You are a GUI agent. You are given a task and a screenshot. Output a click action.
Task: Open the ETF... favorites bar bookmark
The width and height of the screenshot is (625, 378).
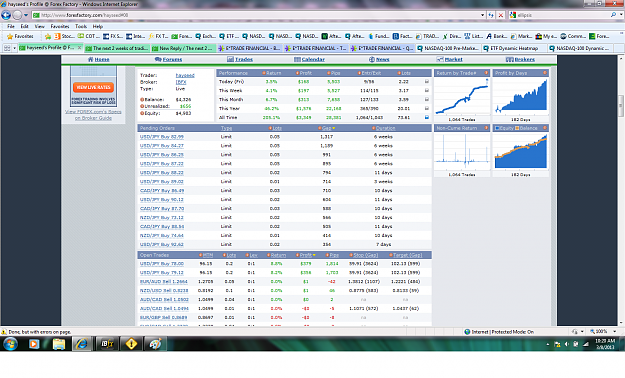(x=229, y=36)
